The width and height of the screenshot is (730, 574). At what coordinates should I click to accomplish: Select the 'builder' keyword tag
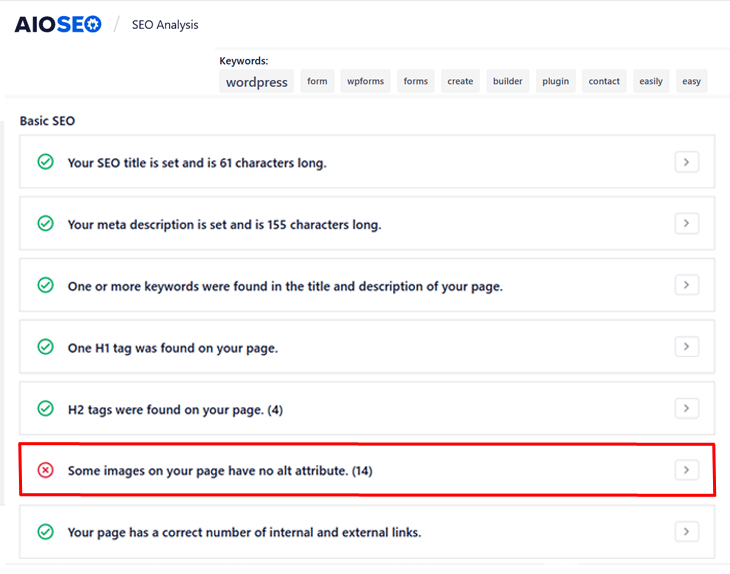(x=508, y=81)
